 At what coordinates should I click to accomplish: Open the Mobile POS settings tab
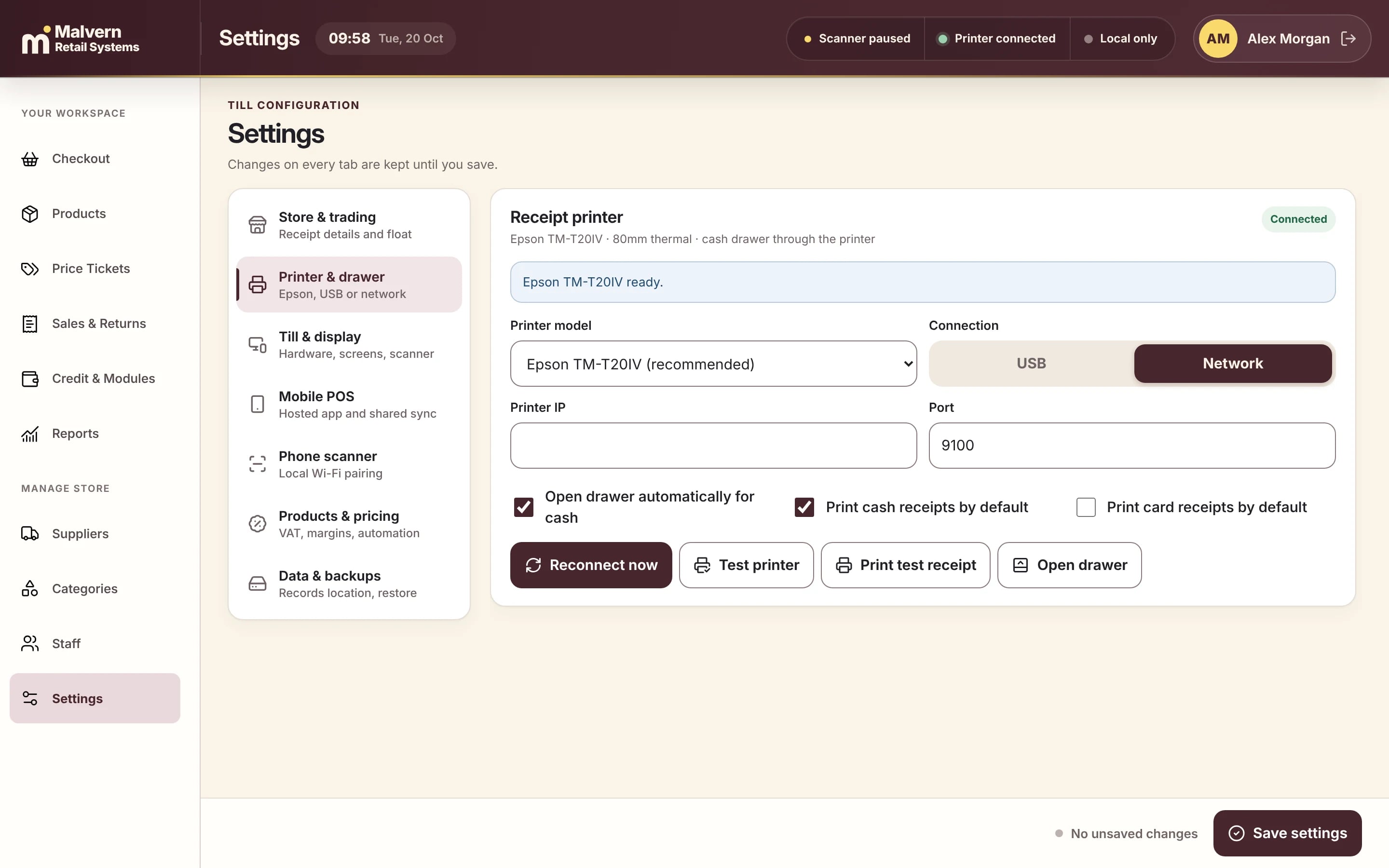tap(349, 404)
